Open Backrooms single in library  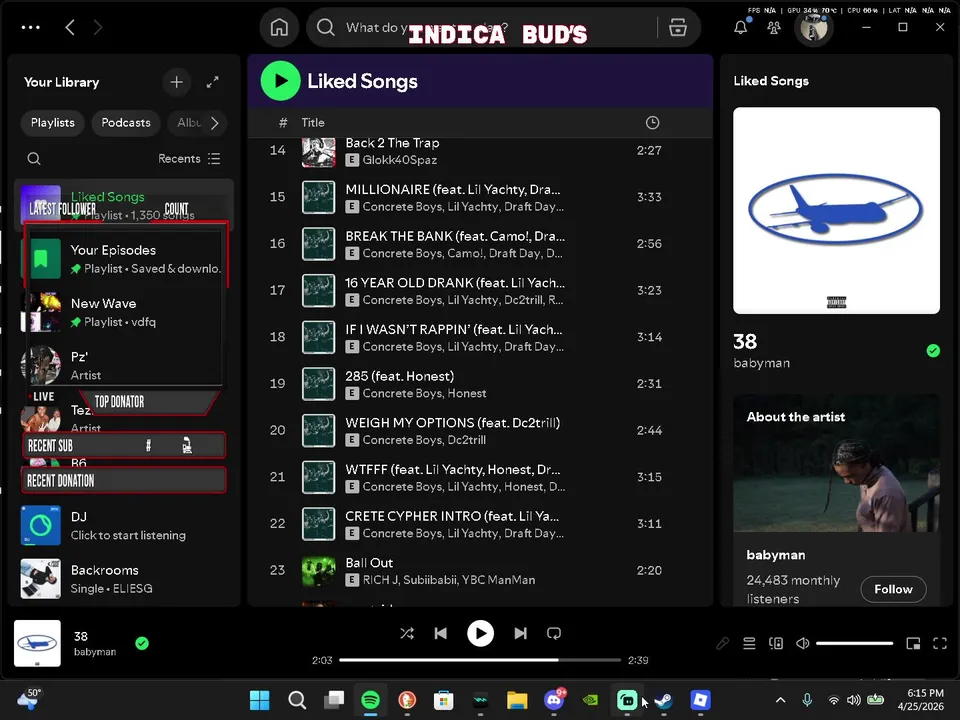[x=124, y=579]
